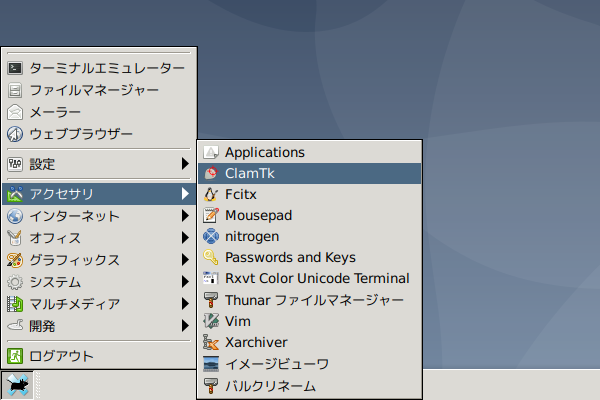Choose the Xarchiver label
The width and height of the screenshot is (600, 400).
tap(256, 342)
